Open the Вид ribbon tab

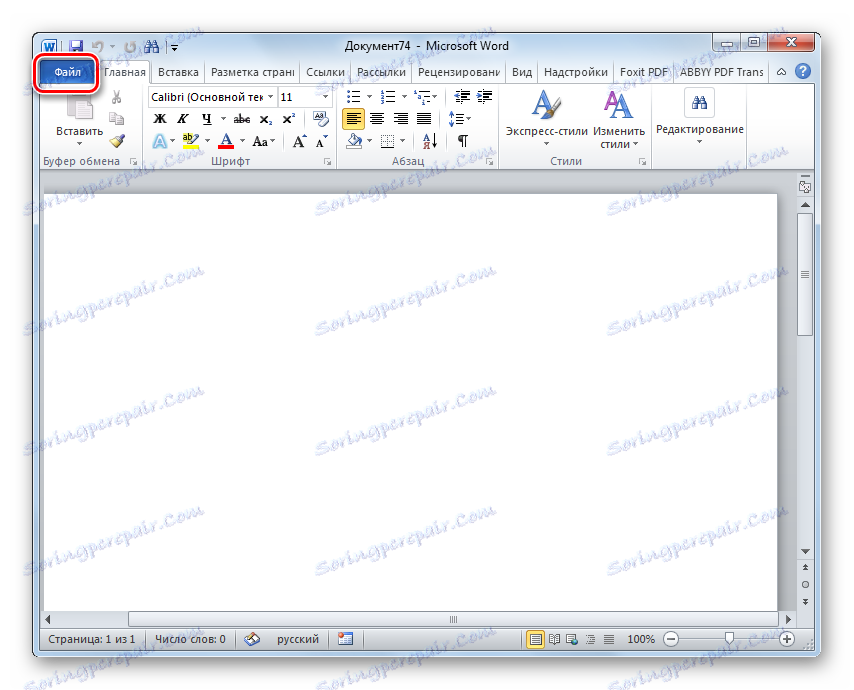pyautogui.click(x=522, y=72)
